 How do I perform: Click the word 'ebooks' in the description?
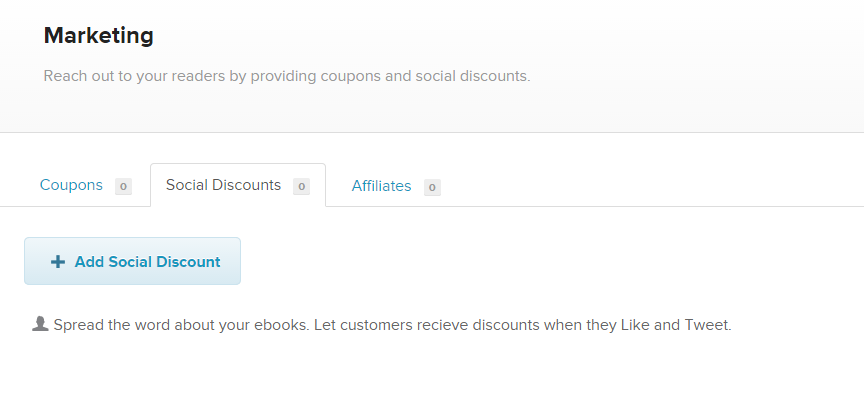coord(282,325)
